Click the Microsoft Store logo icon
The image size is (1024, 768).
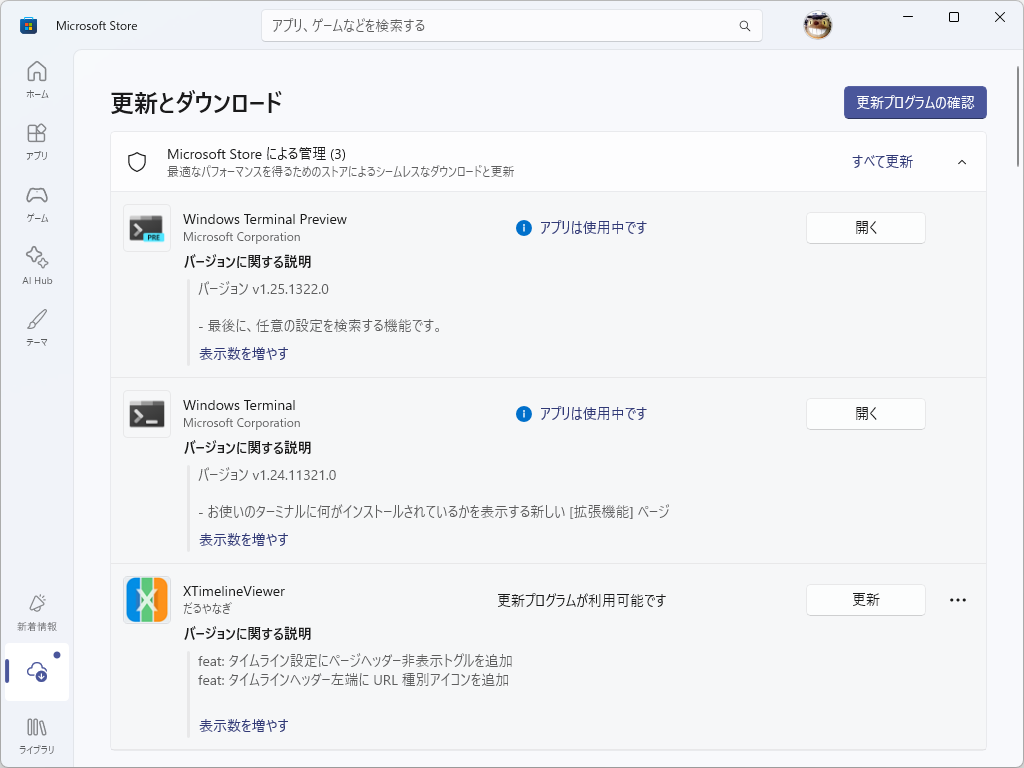pyautogui.click(x=28, y=25)
